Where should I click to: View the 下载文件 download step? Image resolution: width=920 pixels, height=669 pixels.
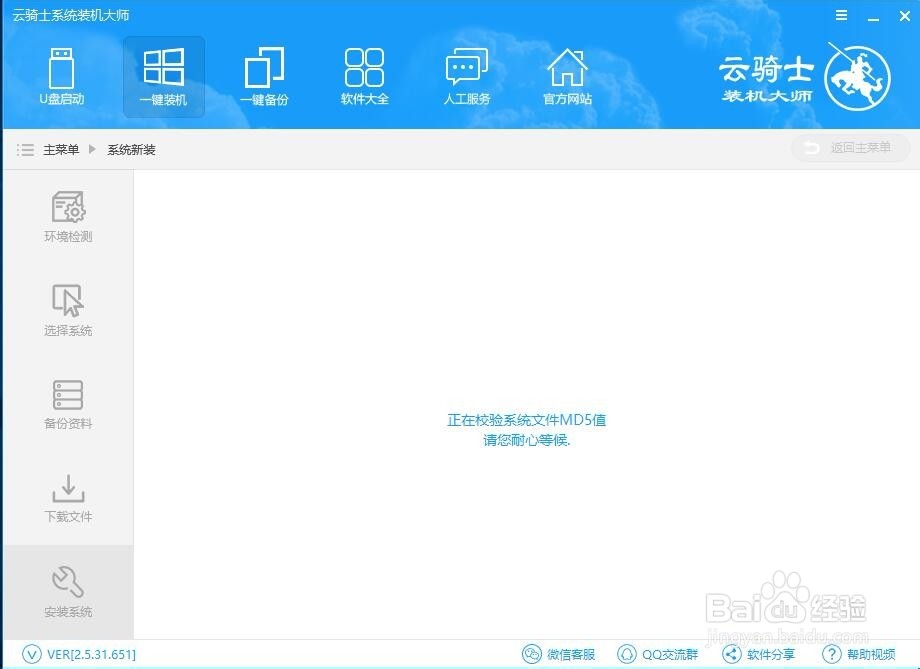(x=66, y=497)
